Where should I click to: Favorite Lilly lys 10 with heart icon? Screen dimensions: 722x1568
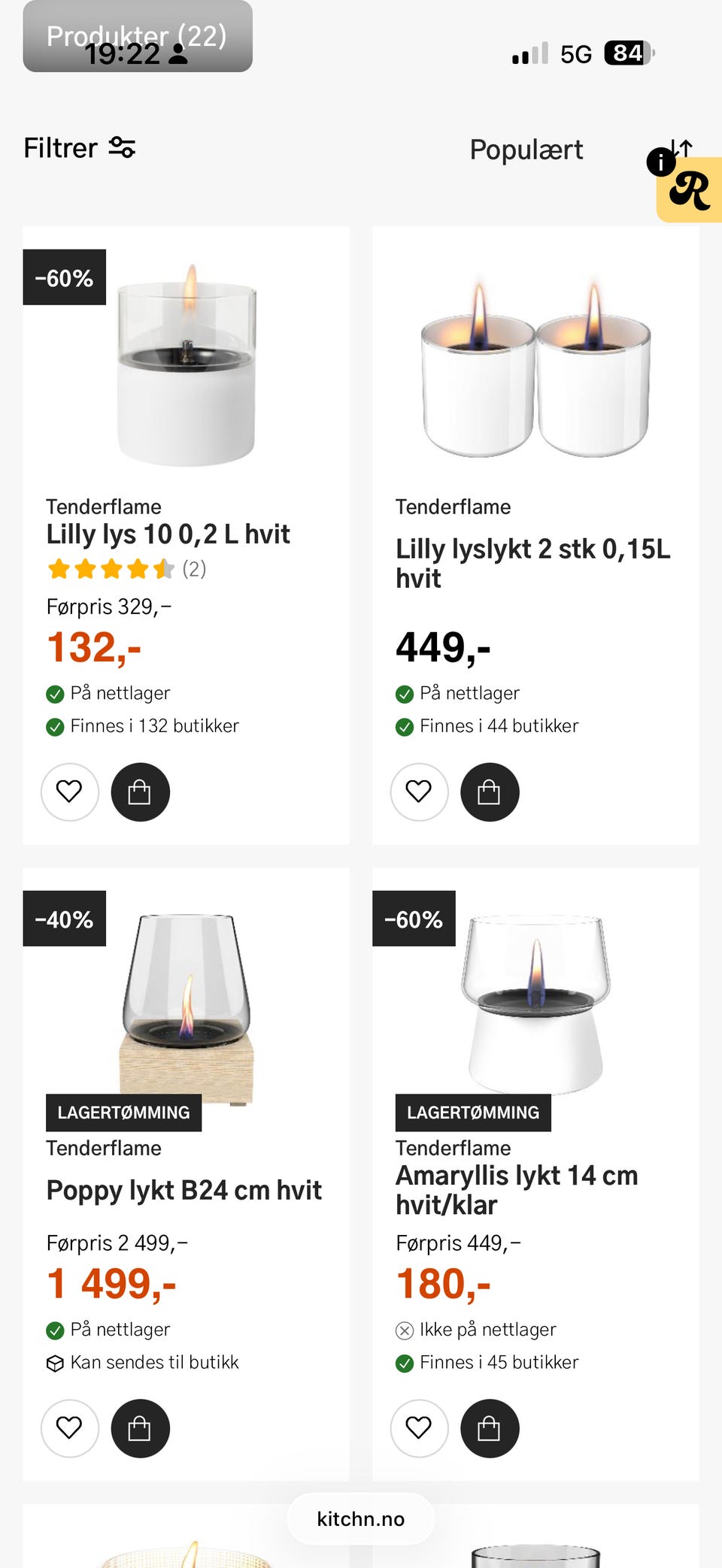pos(69,792)
